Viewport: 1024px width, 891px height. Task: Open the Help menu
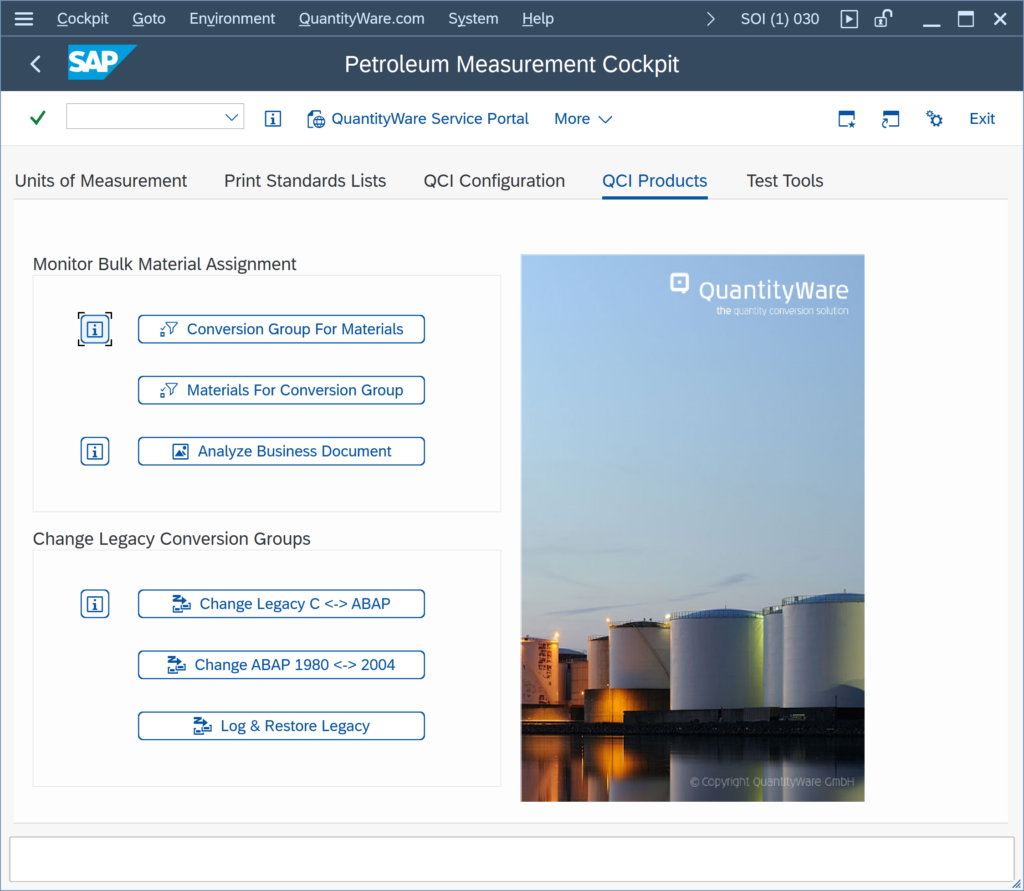(537, 19)
